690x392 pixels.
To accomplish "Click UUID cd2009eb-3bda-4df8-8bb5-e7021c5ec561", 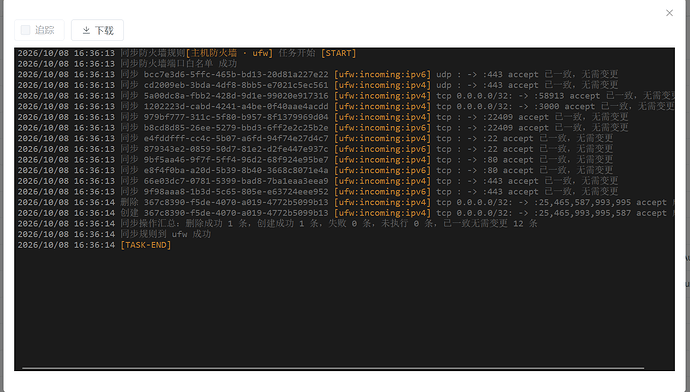I will click(236, 85).
